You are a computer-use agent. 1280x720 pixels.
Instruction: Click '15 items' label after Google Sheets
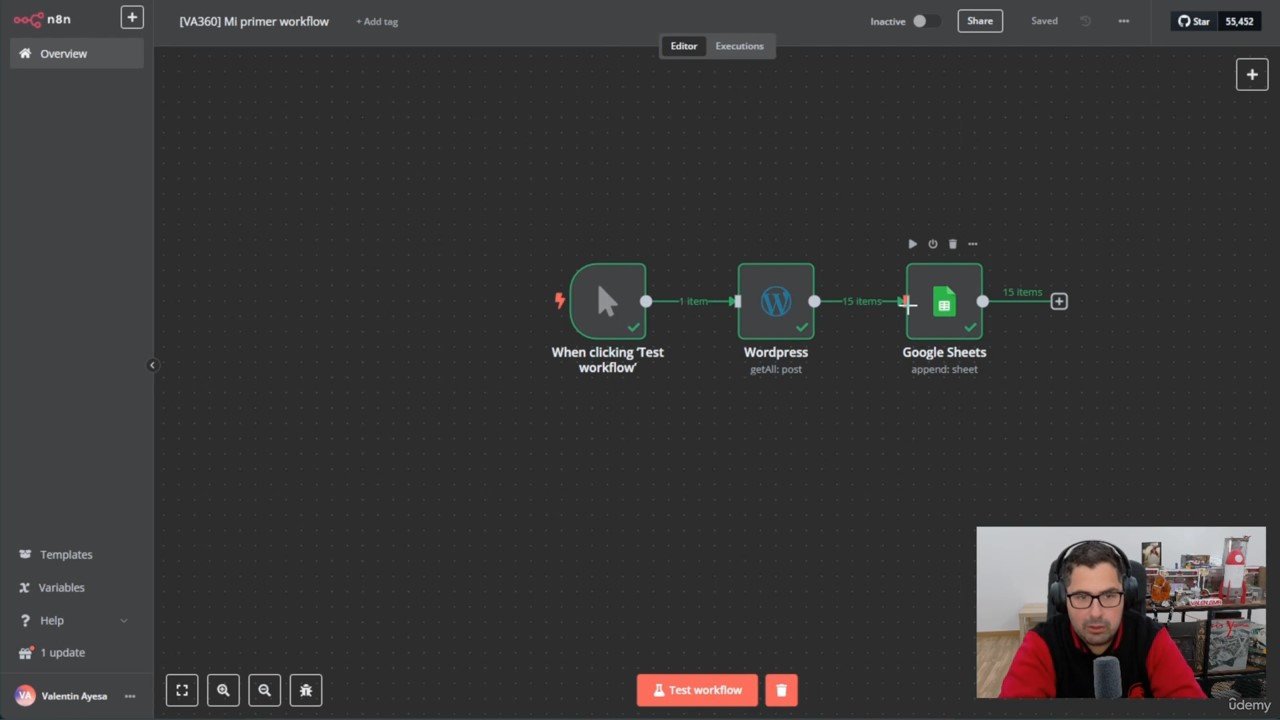(x=1022, y=292)
